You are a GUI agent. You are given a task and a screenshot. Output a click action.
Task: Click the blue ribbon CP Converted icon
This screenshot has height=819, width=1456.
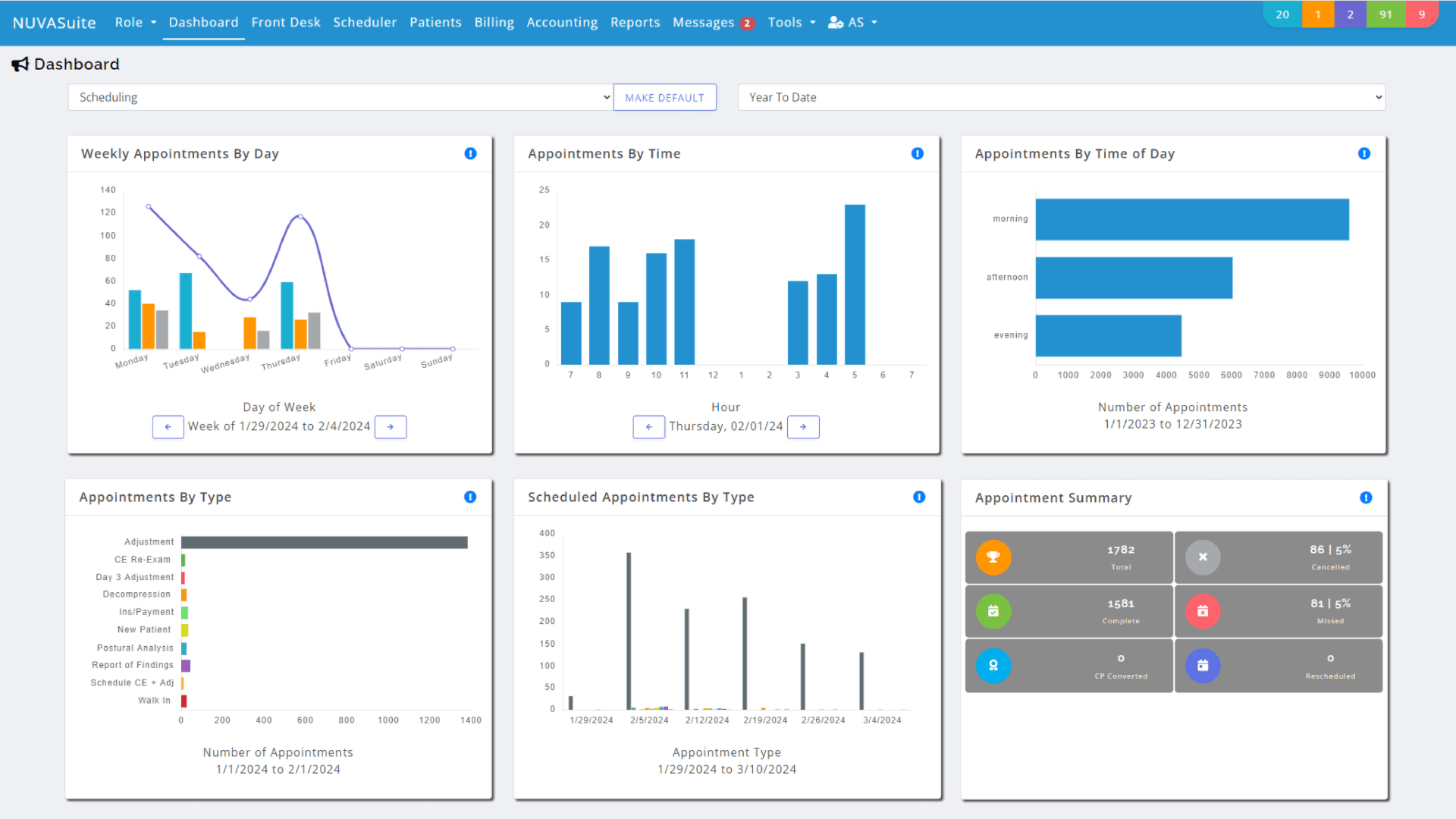[x=993, y=666]
